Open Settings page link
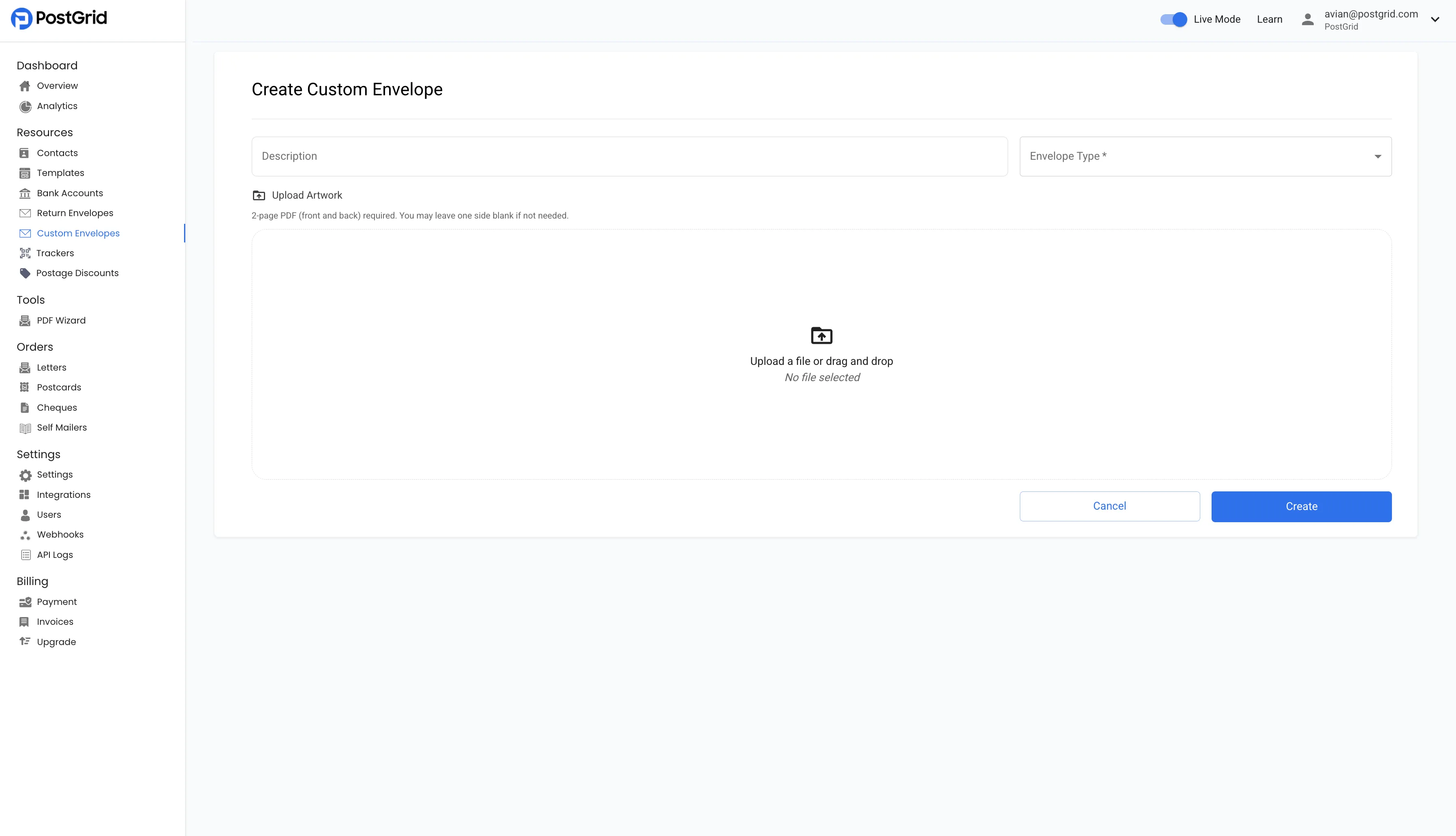1456x836 pixels. coord(55,475)
